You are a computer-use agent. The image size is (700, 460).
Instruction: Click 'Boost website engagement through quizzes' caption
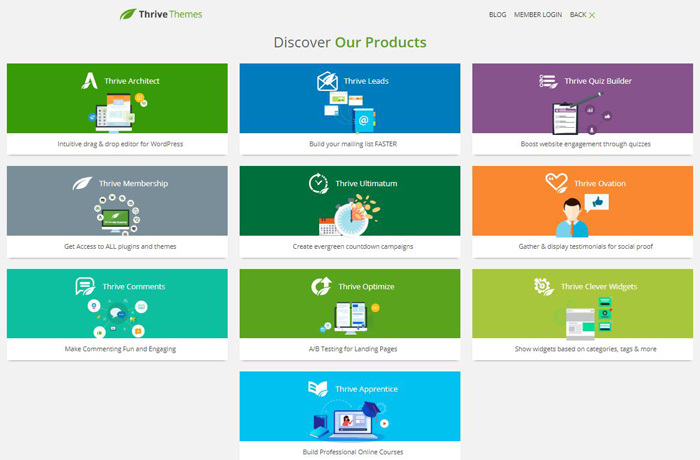585,144
